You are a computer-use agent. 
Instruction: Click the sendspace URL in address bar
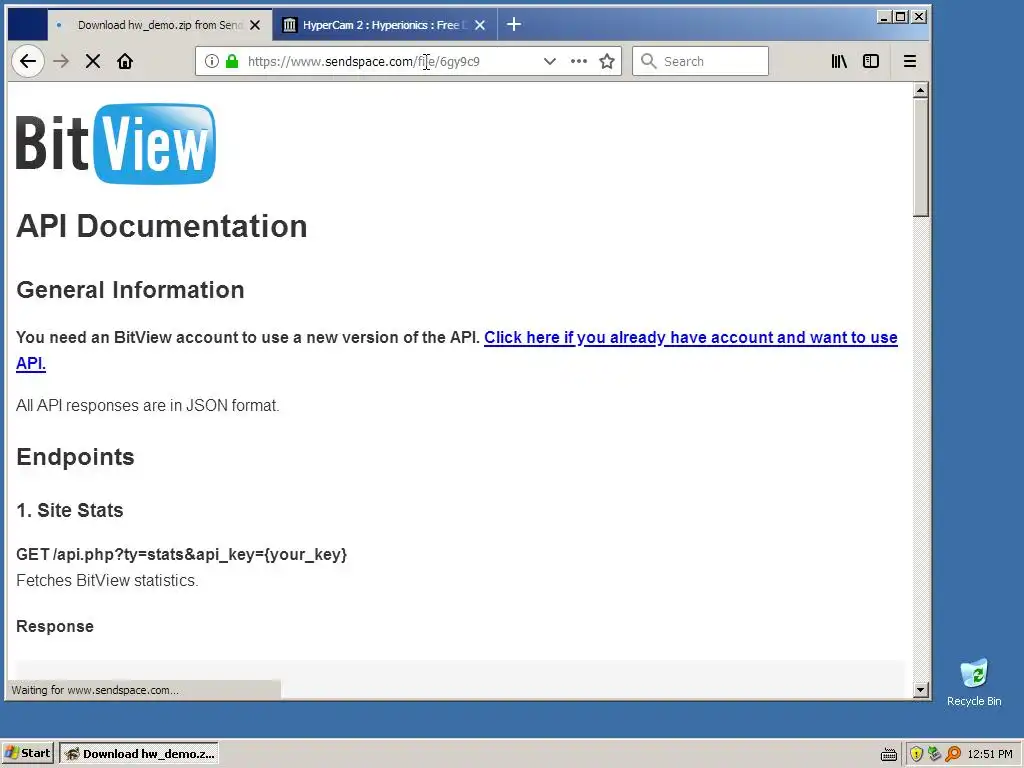coord(364,61)
